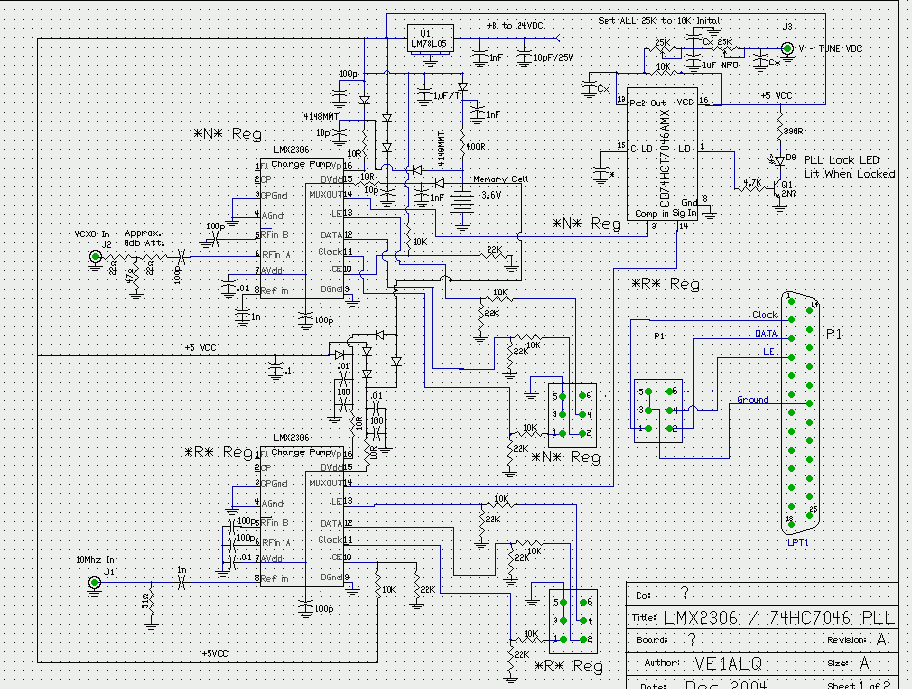
Task: Click the 'Clock' net label near P1
Action: click(x=765, y=315)
